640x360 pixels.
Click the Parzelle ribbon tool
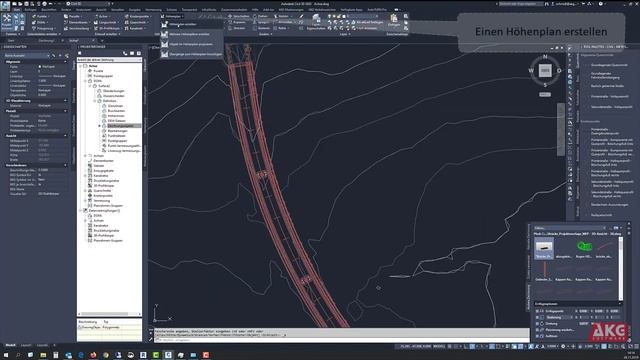[72, 16]
